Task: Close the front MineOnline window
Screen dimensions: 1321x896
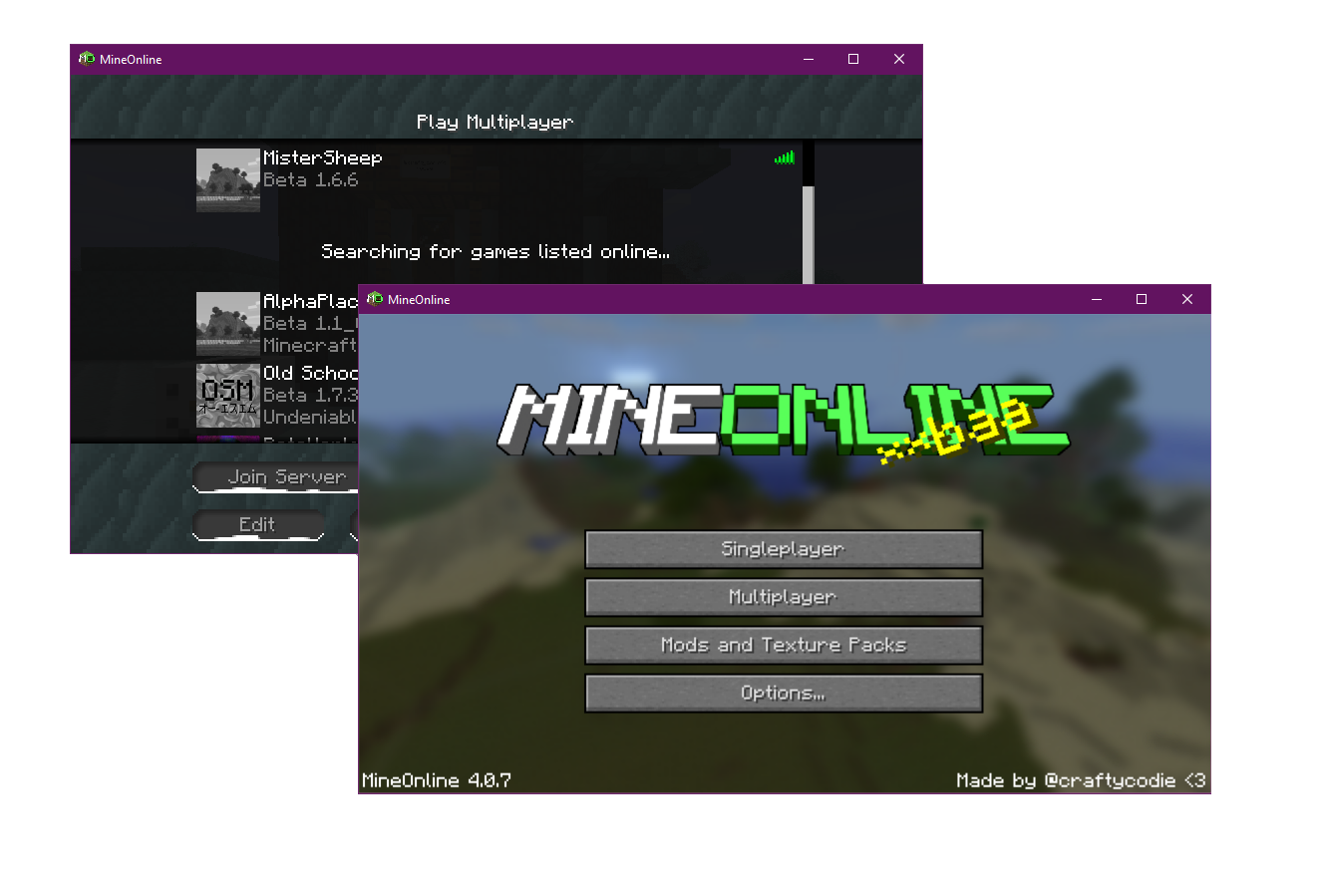Action: click(1187, 299)
